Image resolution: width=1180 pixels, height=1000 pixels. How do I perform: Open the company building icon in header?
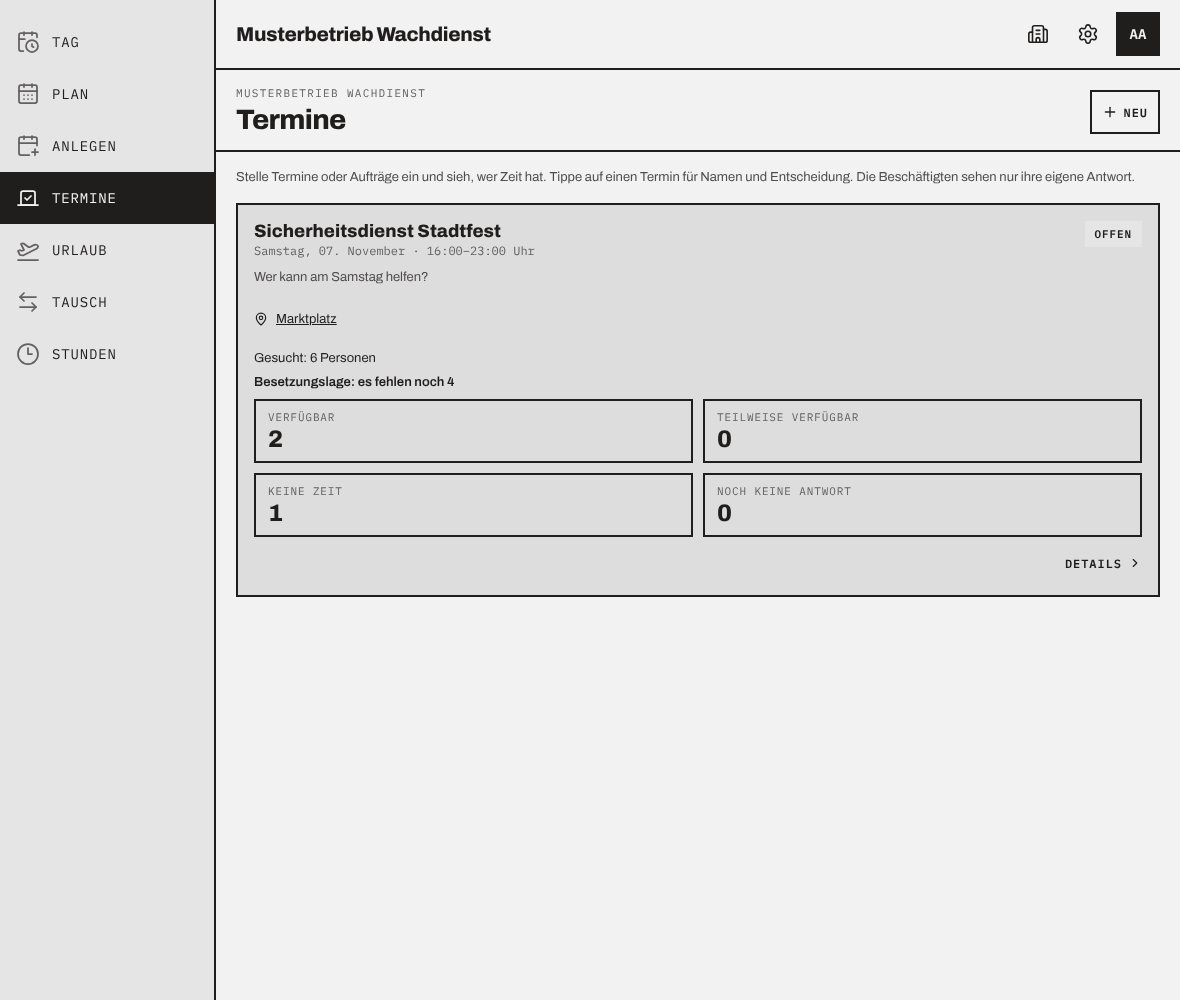(1038, 34)
